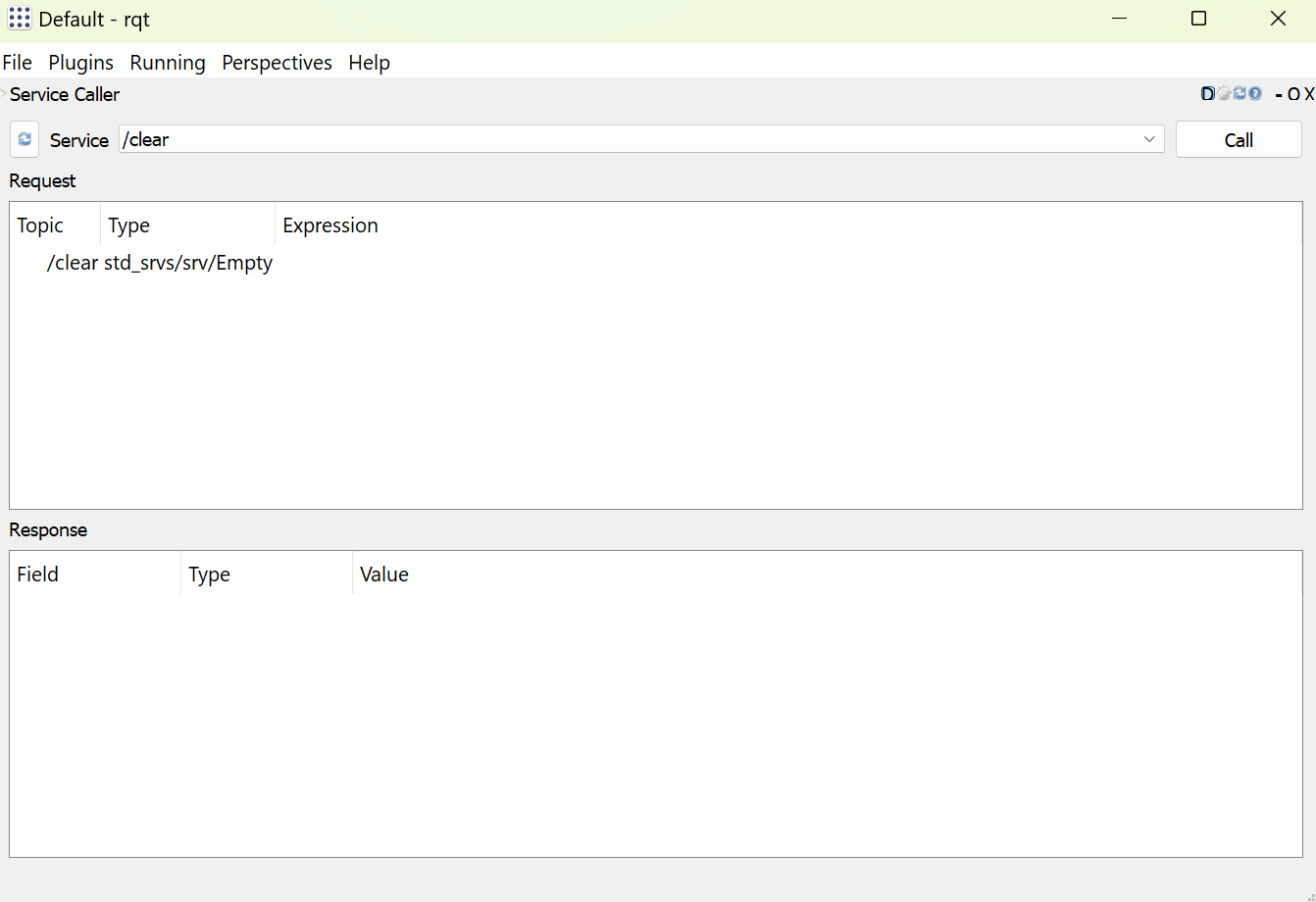The image size is (1316, 902).
Task: Open the Help menu
Action: (369, 63)
